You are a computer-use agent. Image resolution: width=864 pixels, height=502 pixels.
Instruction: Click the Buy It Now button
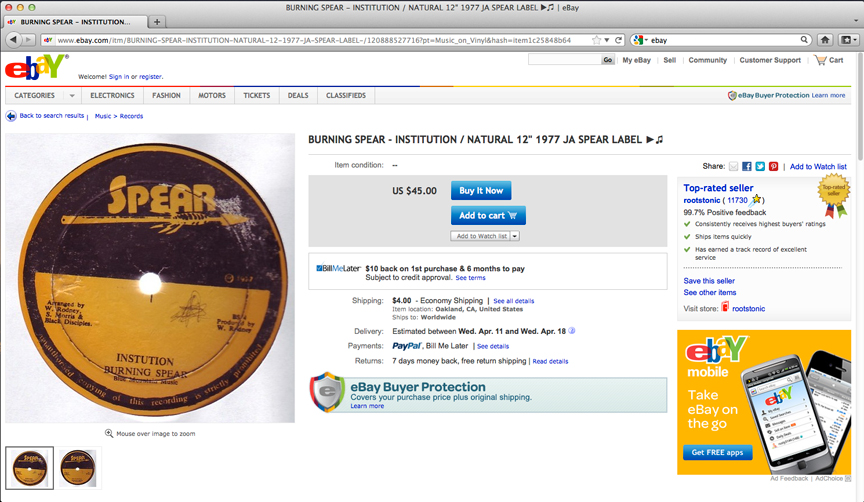tap(481, 191)
